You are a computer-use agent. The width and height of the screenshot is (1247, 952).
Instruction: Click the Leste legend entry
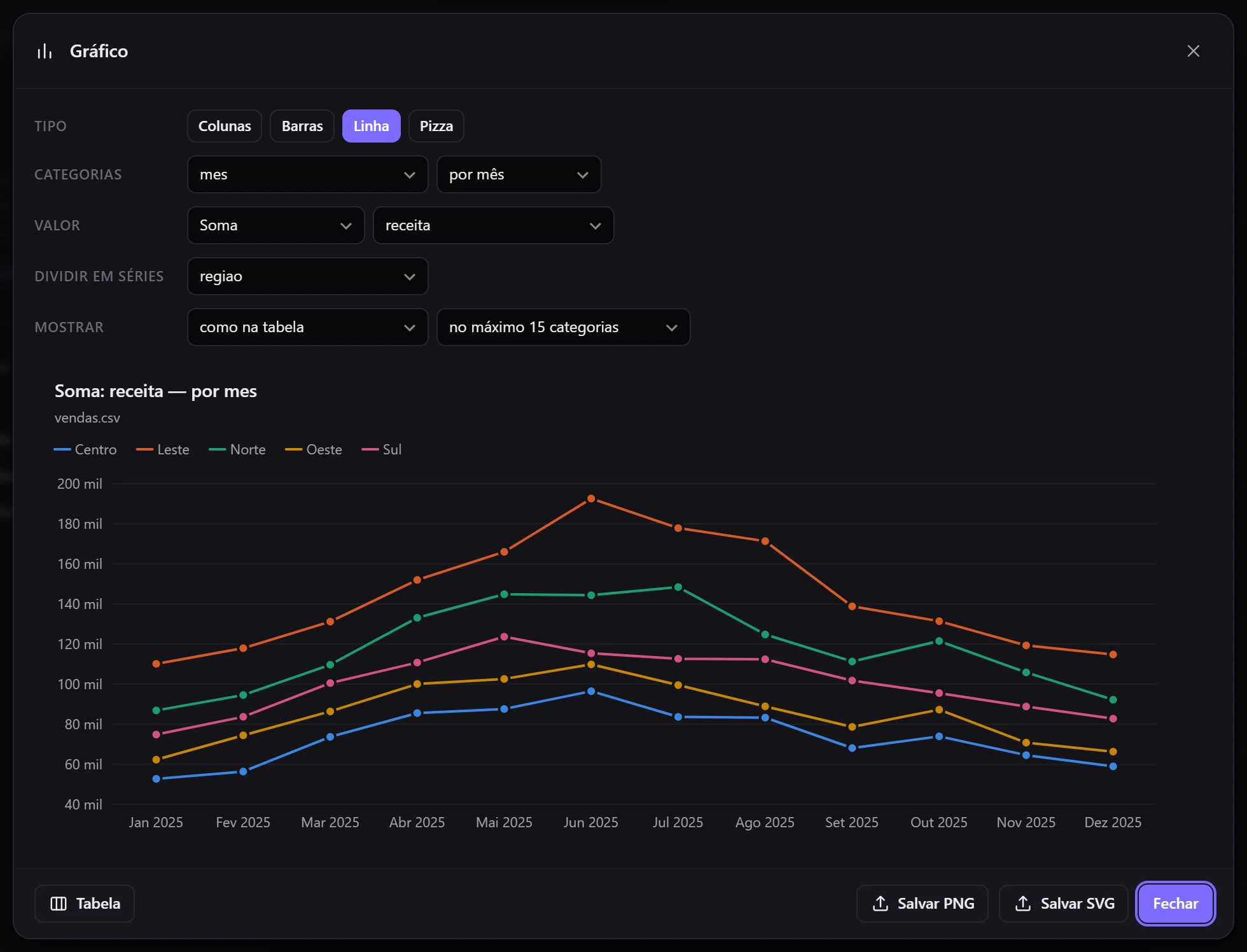coord(163,449)
